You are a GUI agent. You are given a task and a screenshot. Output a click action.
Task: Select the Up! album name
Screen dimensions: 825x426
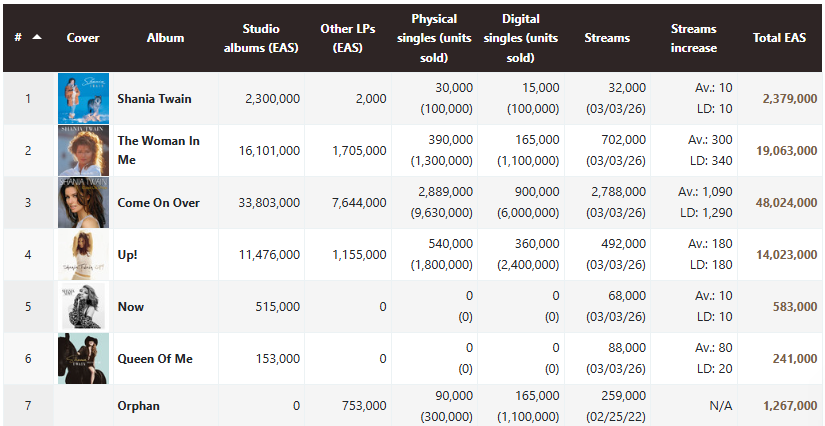tap(127, 255)
